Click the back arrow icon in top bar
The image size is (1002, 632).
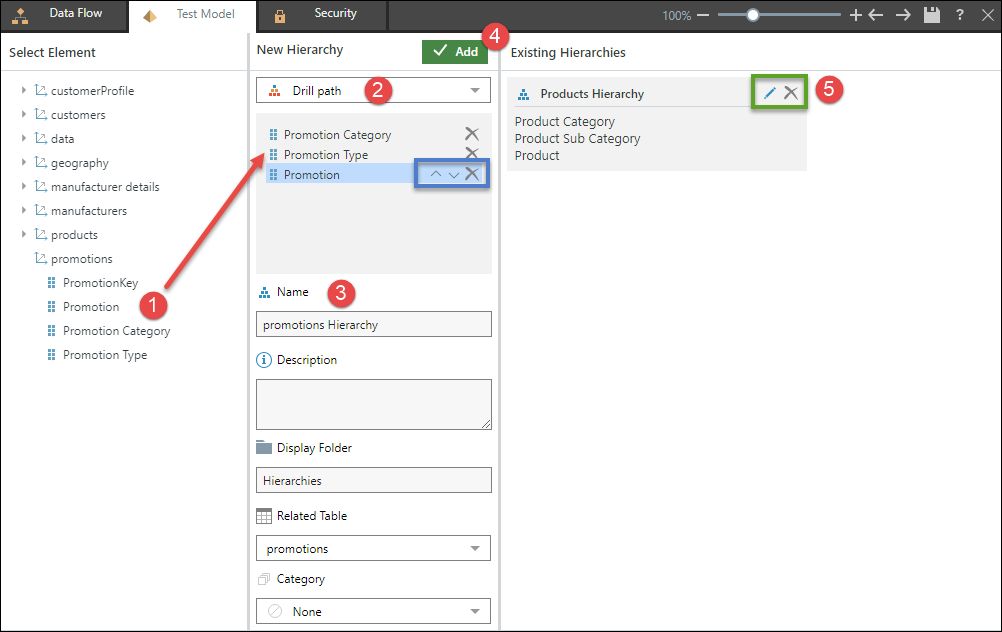point(876,15)
